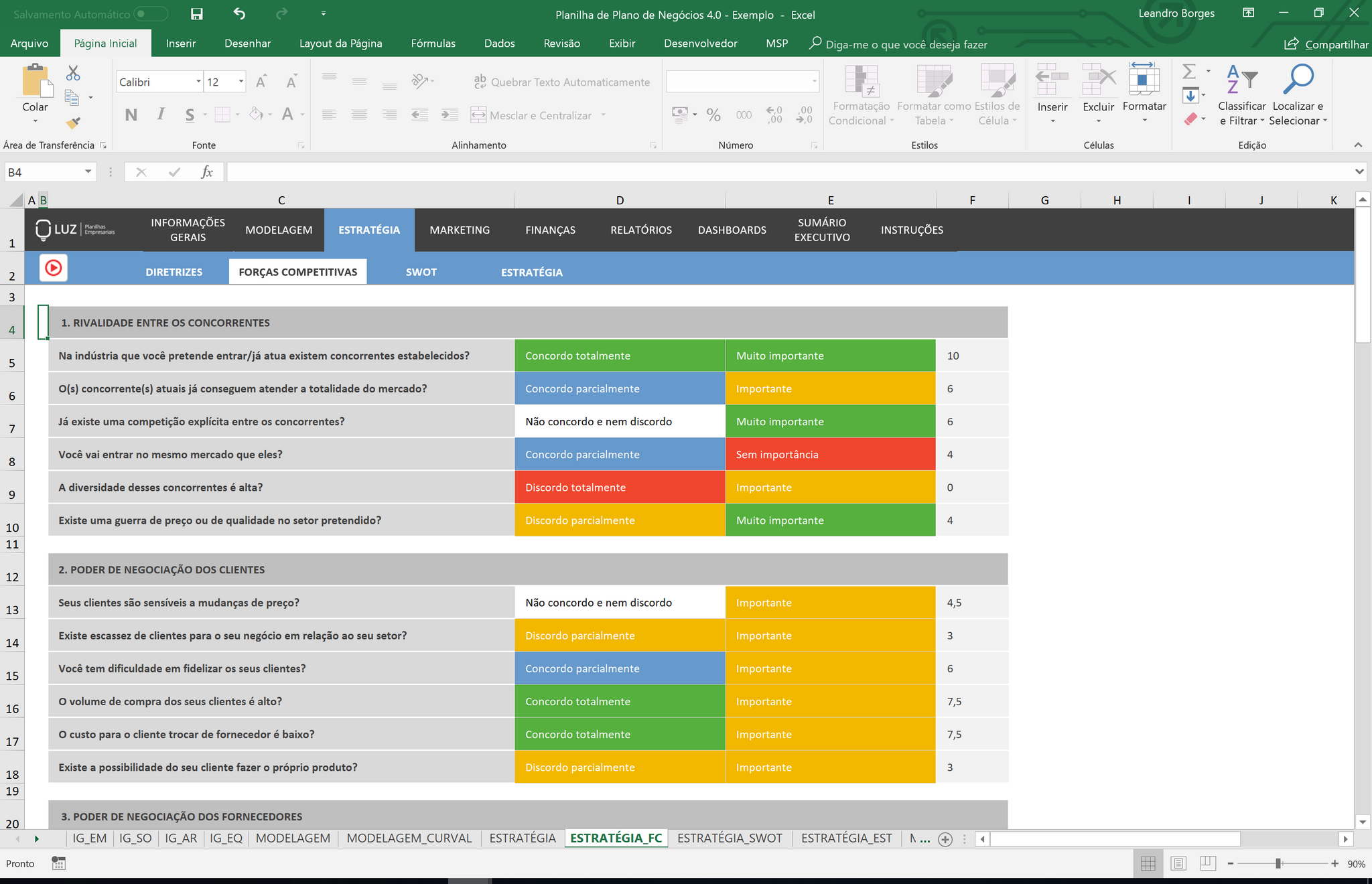
Task: Open the Fórmulas ribbon tab
Action: (x=433, y=44)
